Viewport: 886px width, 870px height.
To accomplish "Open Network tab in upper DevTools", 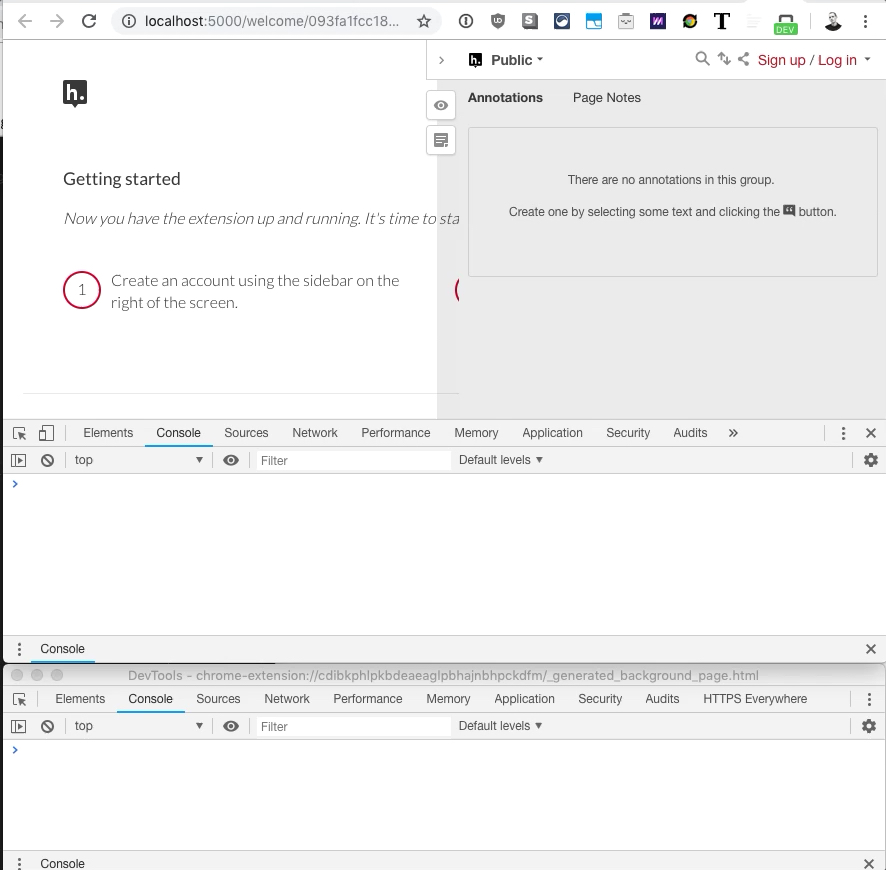I will coord(315,433).
